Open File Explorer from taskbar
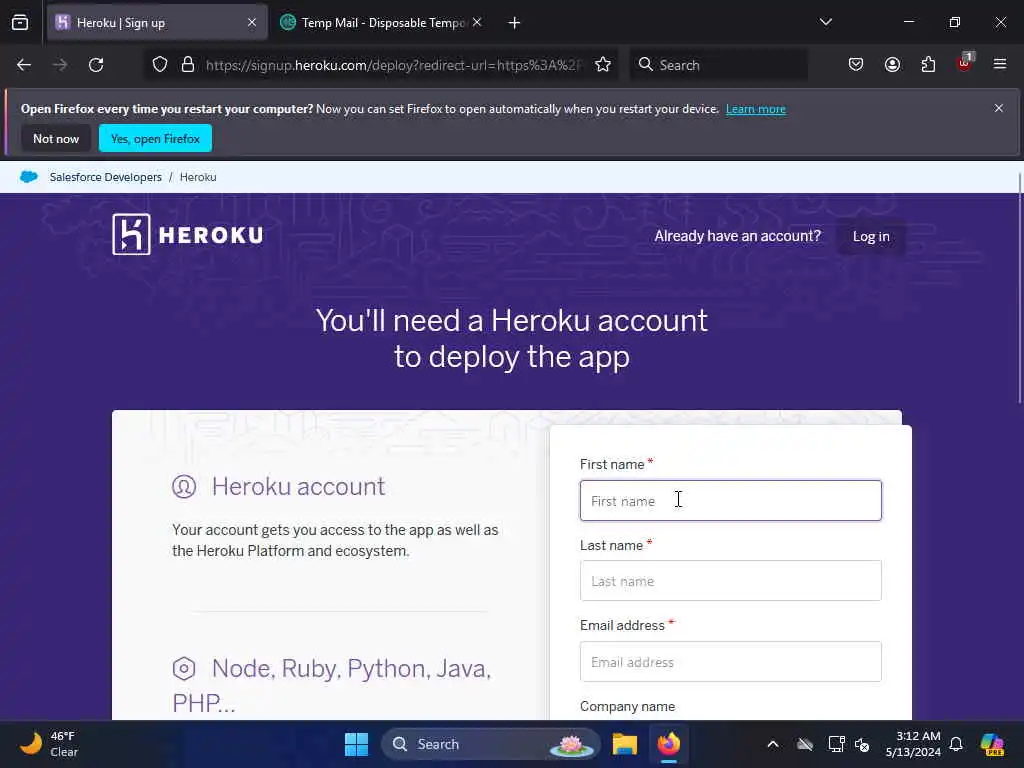1024x768 pixels. tap(624, 744)
